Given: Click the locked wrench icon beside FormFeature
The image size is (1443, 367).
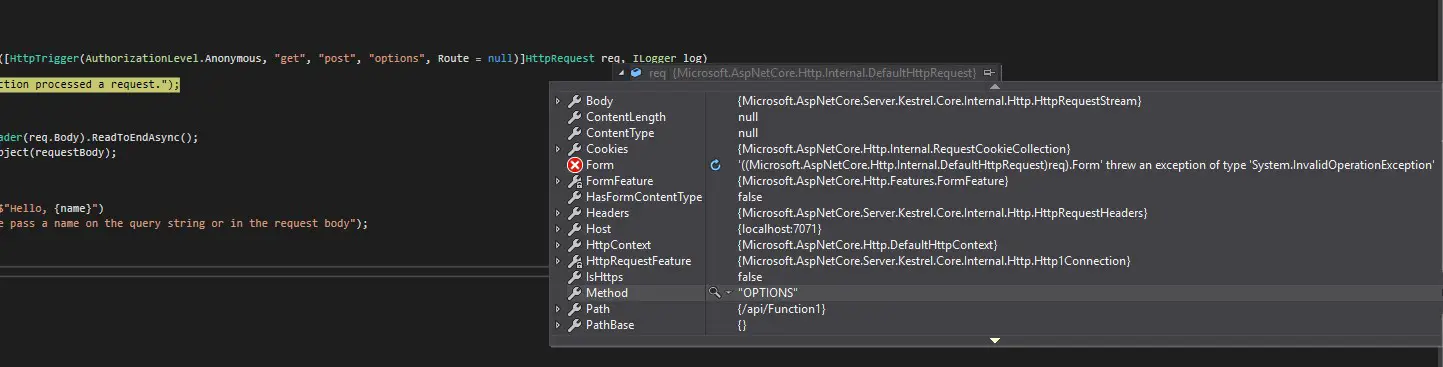Looking at the screenshot, I should [x=574, y=181].
